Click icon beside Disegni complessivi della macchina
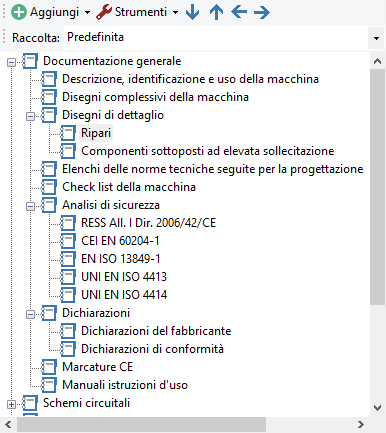This screenshot has width=386, height=433. pyautogui.click(x=49, y=97)
